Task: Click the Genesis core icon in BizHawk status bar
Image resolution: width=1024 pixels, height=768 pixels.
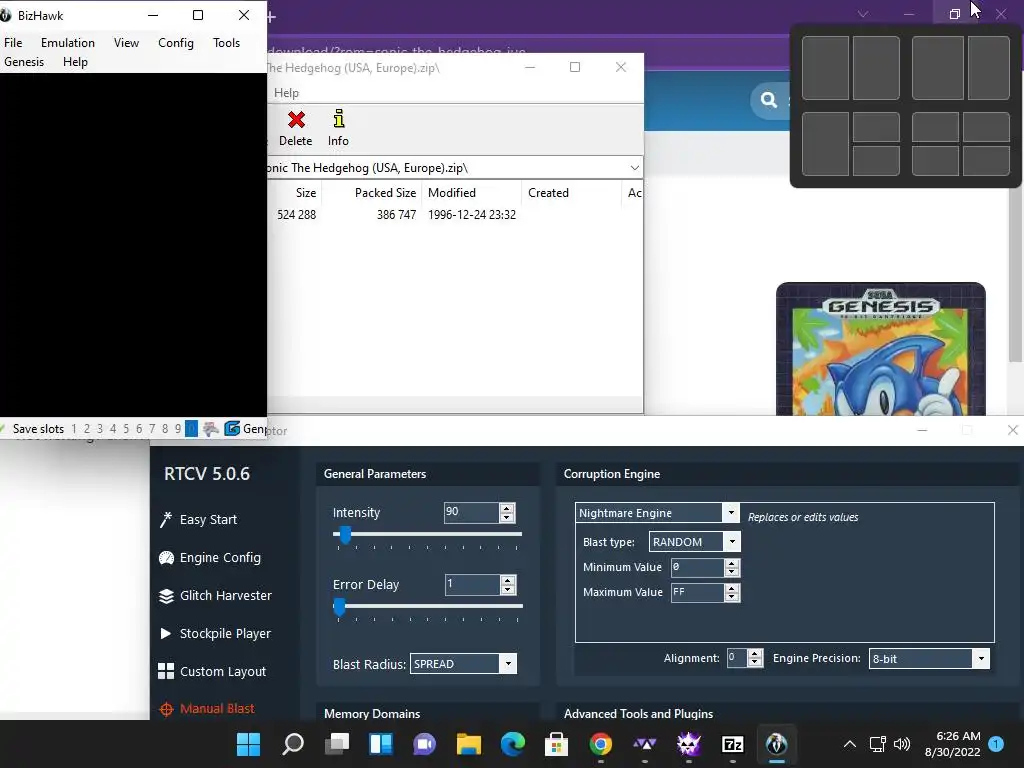Action: click(x=232, y=428)
